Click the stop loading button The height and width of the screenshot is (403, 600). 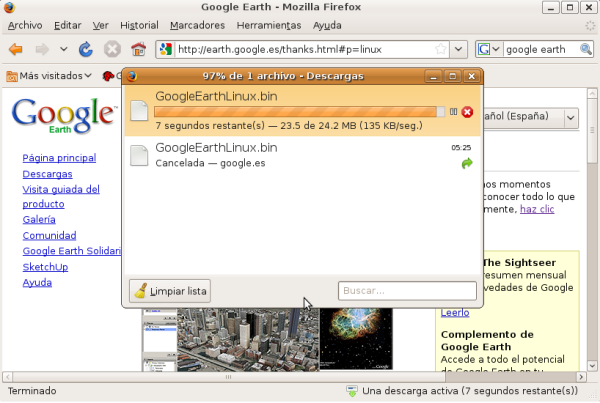click(113, 49)
